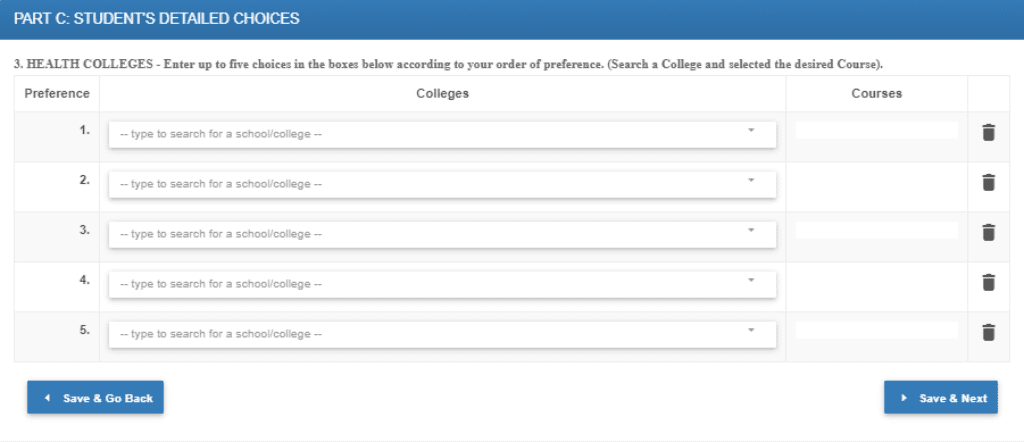Open the dropdown arrow for preference 3 college

coord(751,230)
